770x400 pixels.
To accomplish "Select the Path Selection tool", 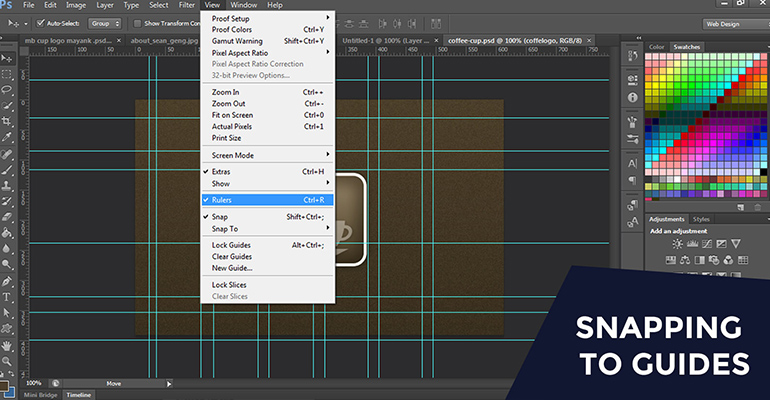I will 6,313.
